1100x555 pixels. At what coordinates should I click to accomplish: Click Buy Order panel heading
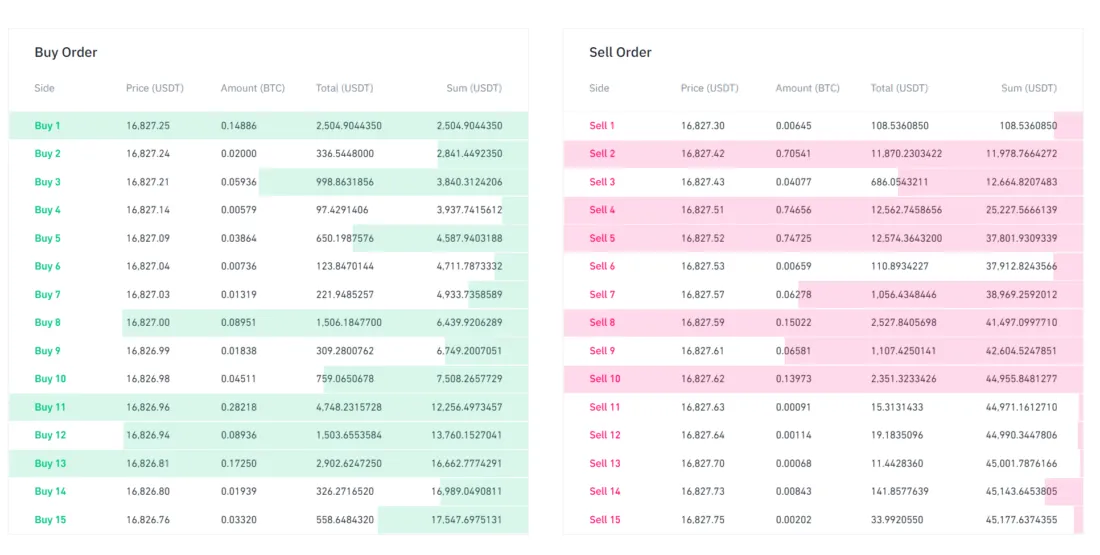[x=65, y=52]
